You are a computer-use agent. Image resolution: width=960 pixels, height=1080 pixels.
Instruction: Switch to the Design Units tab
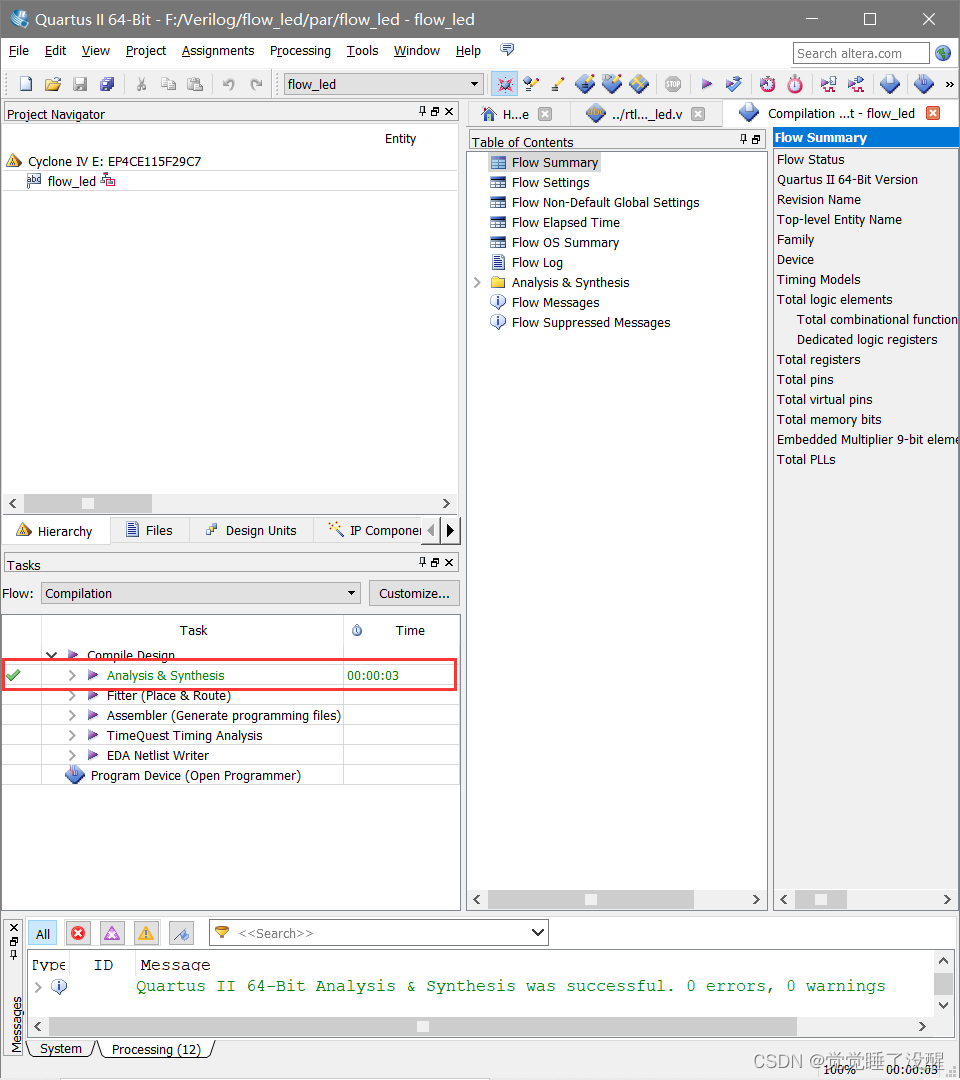pyautogui.click(x=251, y=530)
